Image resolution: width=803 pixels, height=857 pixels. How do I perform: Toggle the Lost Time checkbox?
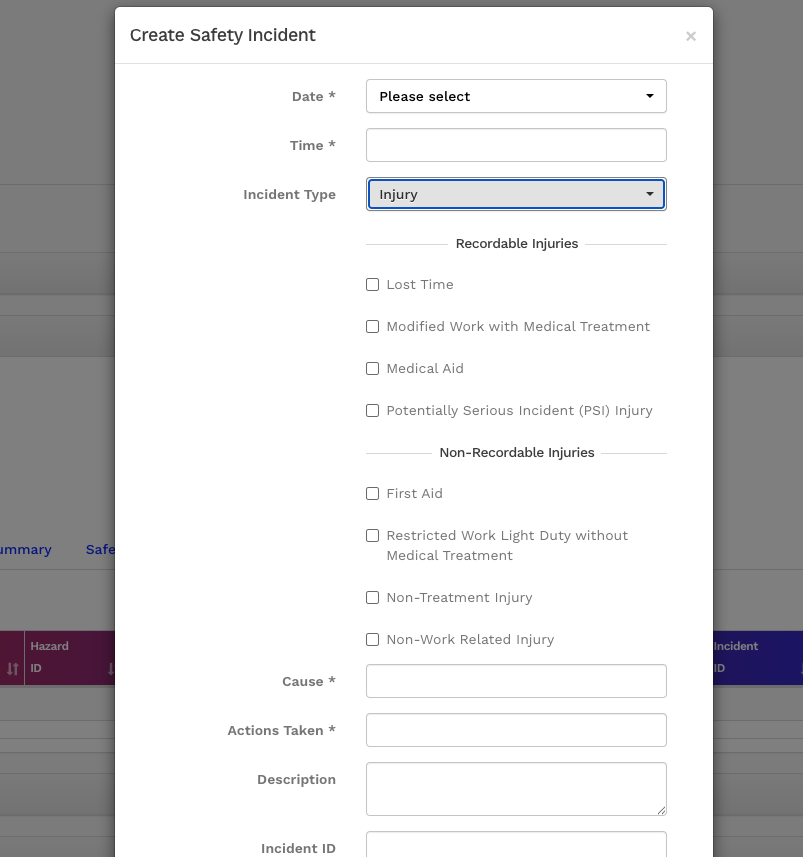tap(372, 284)
